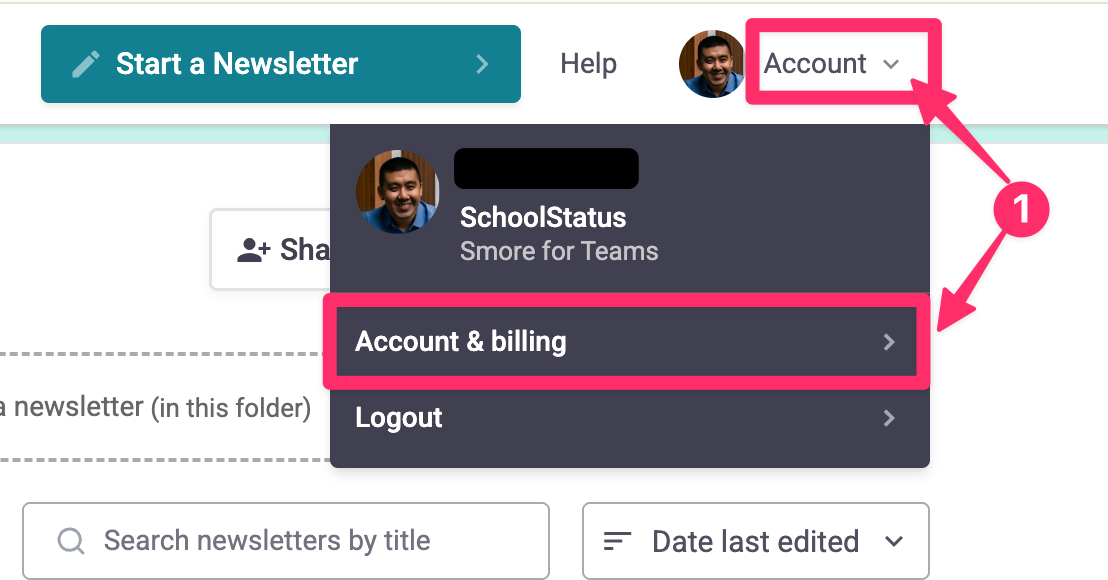Click the Start a Newsletter button
This screenshot has width=1108, height=580.
[280, 64]
